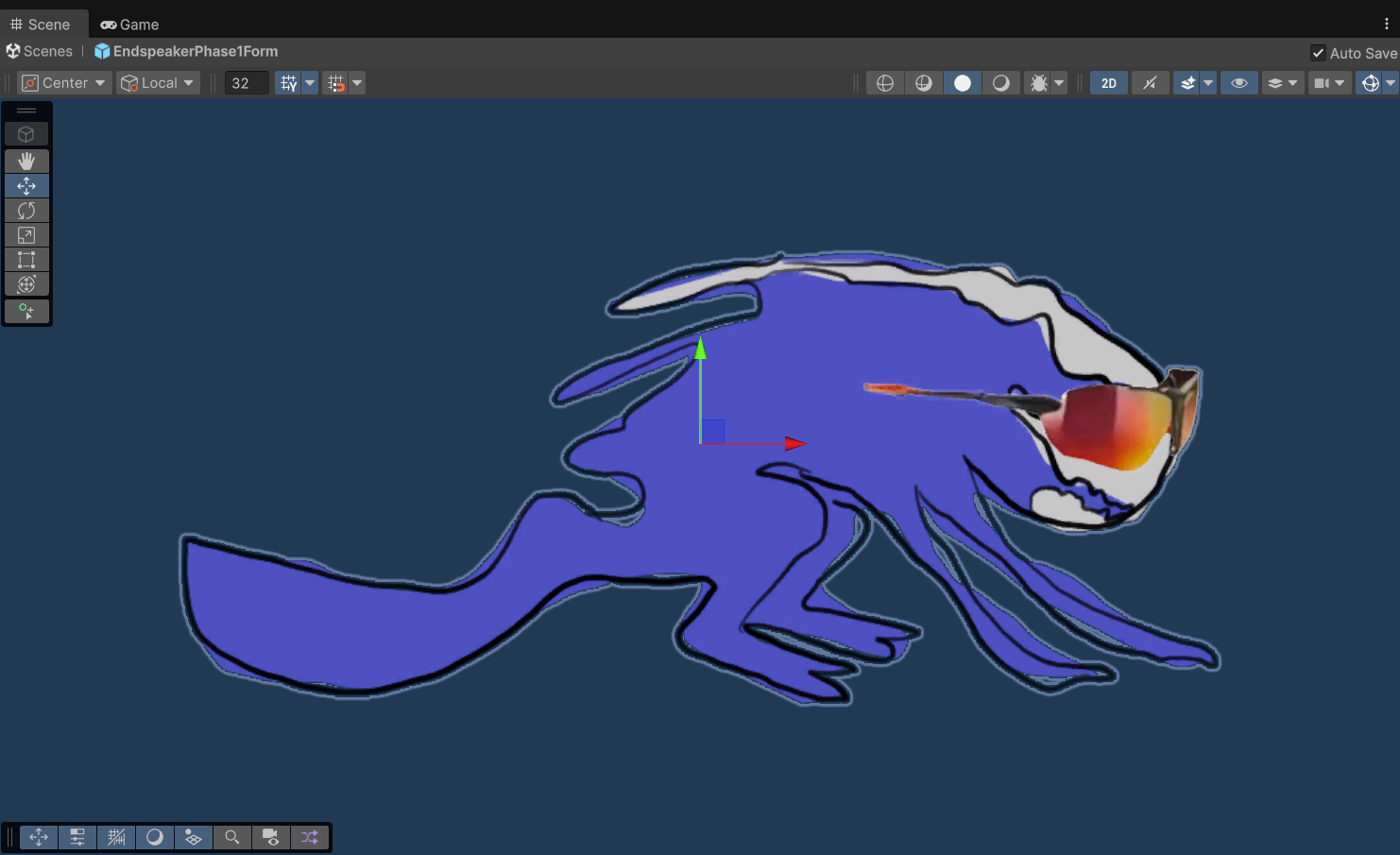1400x855 pixels.
Task: Toggle the Y-axis grid visibility button
Action: 288,83
